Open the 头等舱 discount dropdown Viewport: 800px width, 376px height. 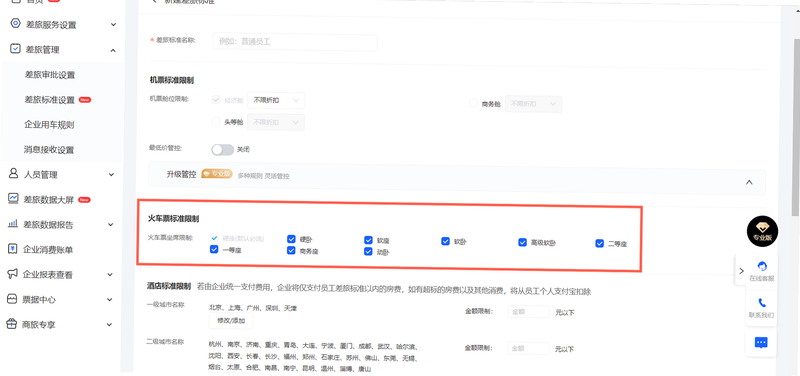(276, 122)
